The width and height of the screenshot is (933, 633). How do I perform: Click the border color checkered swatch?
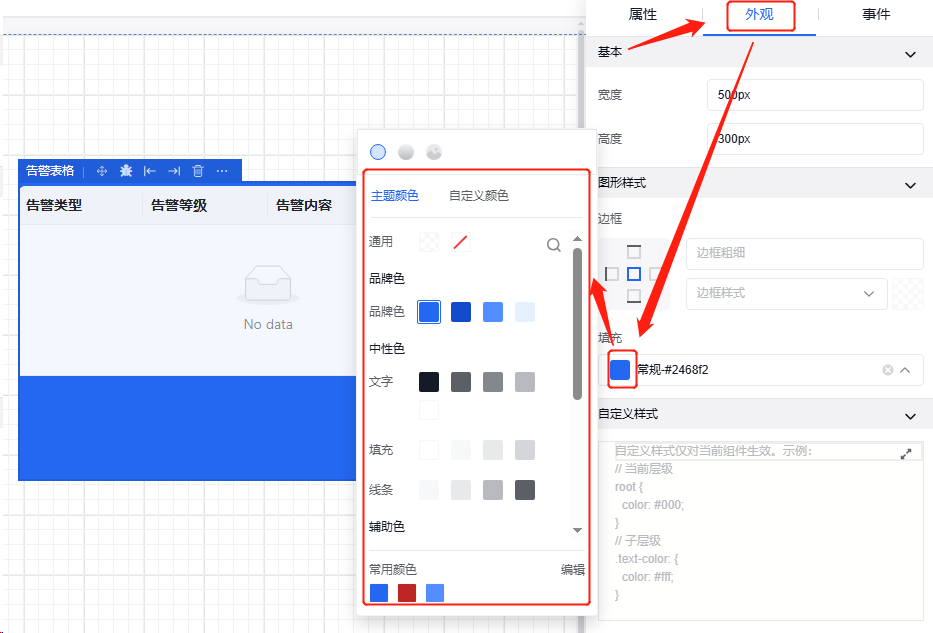click(908, 293)
